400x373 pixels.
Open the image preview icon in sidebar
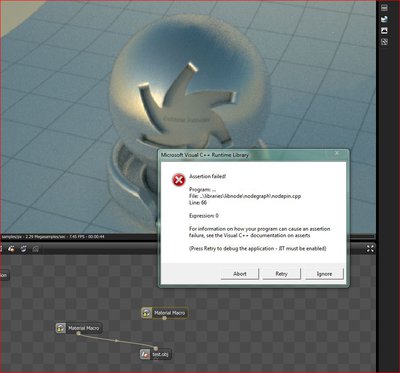[x=384, y=30]
